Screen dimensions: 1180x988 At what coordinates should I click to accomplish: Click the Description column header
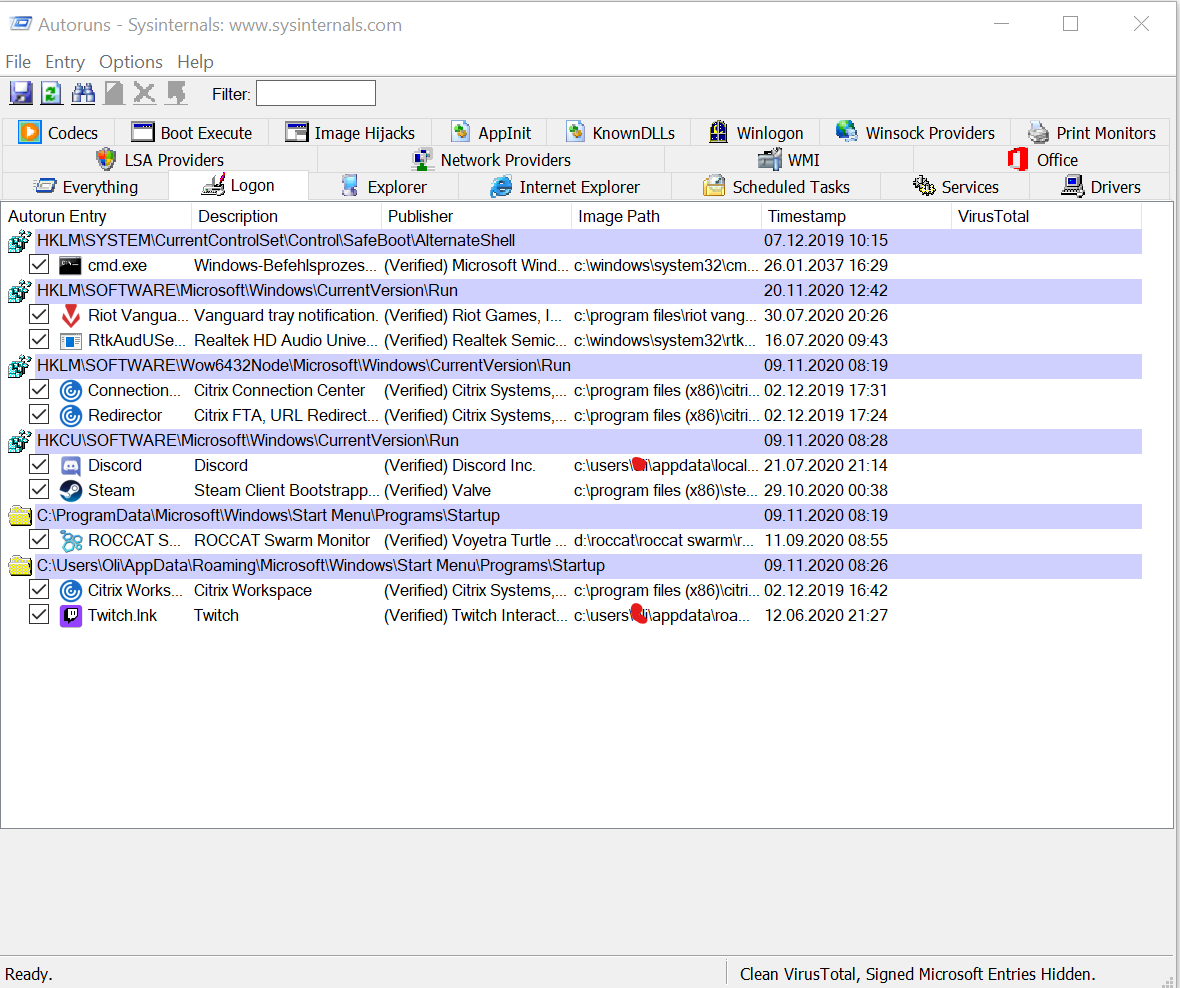pos(286,217)
